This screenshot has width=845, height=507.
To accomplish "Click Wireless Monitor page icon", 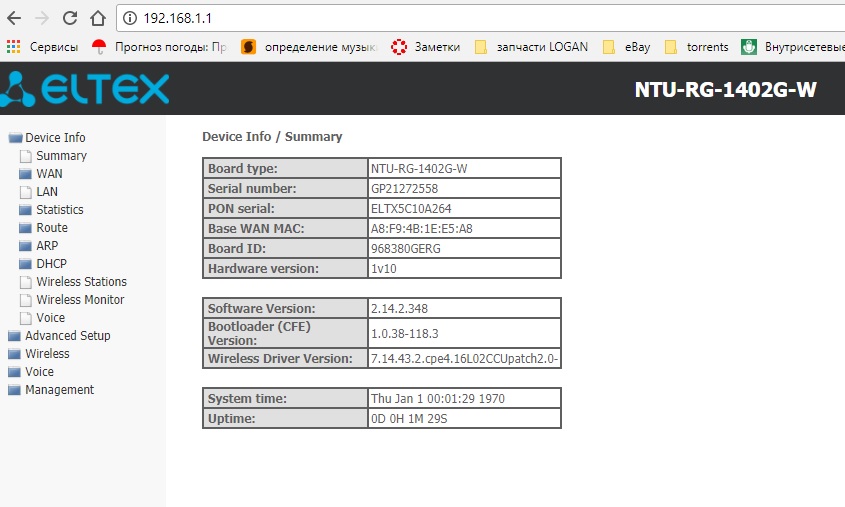I will click(x=25, y=300).
